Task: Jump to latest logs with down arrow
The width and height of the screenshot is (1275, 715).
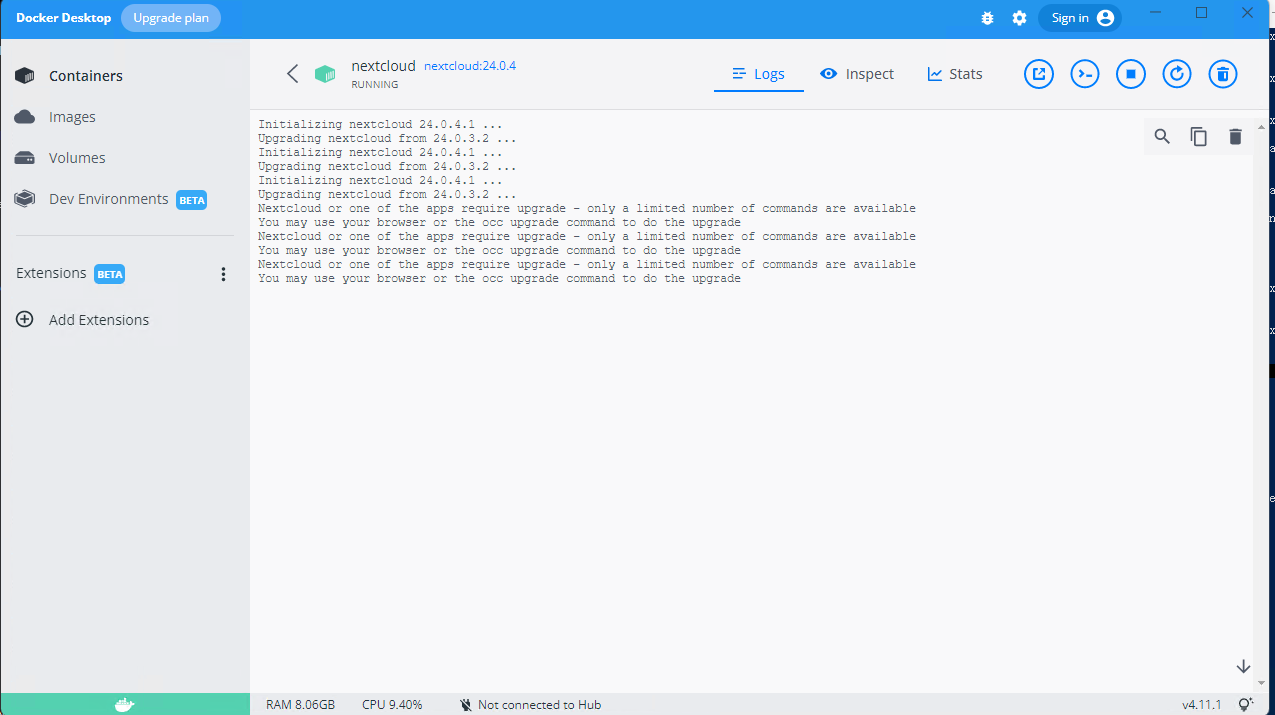Action: click(1243, 665)
